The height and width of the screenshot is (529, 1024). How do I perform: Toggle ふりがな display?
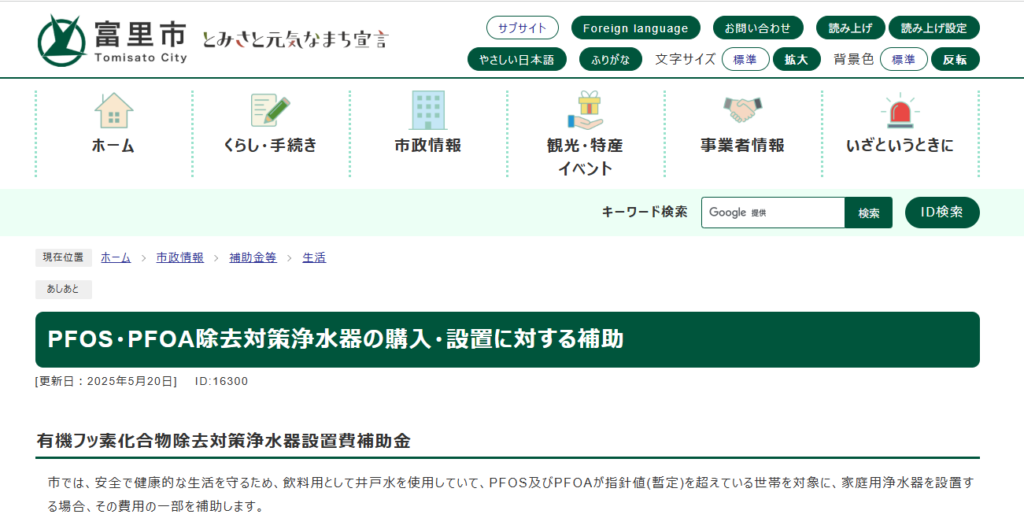pos(611,59)
